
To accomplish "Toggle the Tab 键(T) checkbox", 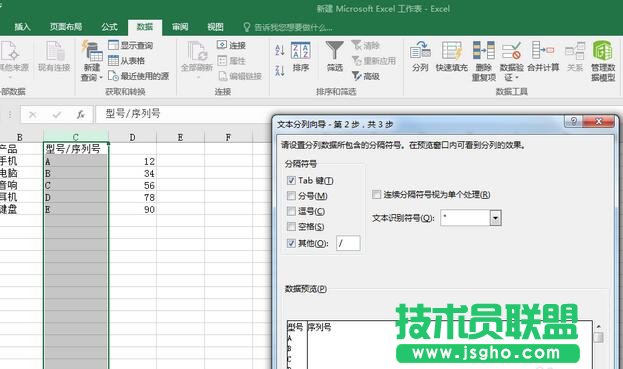I will coord(291,180).
